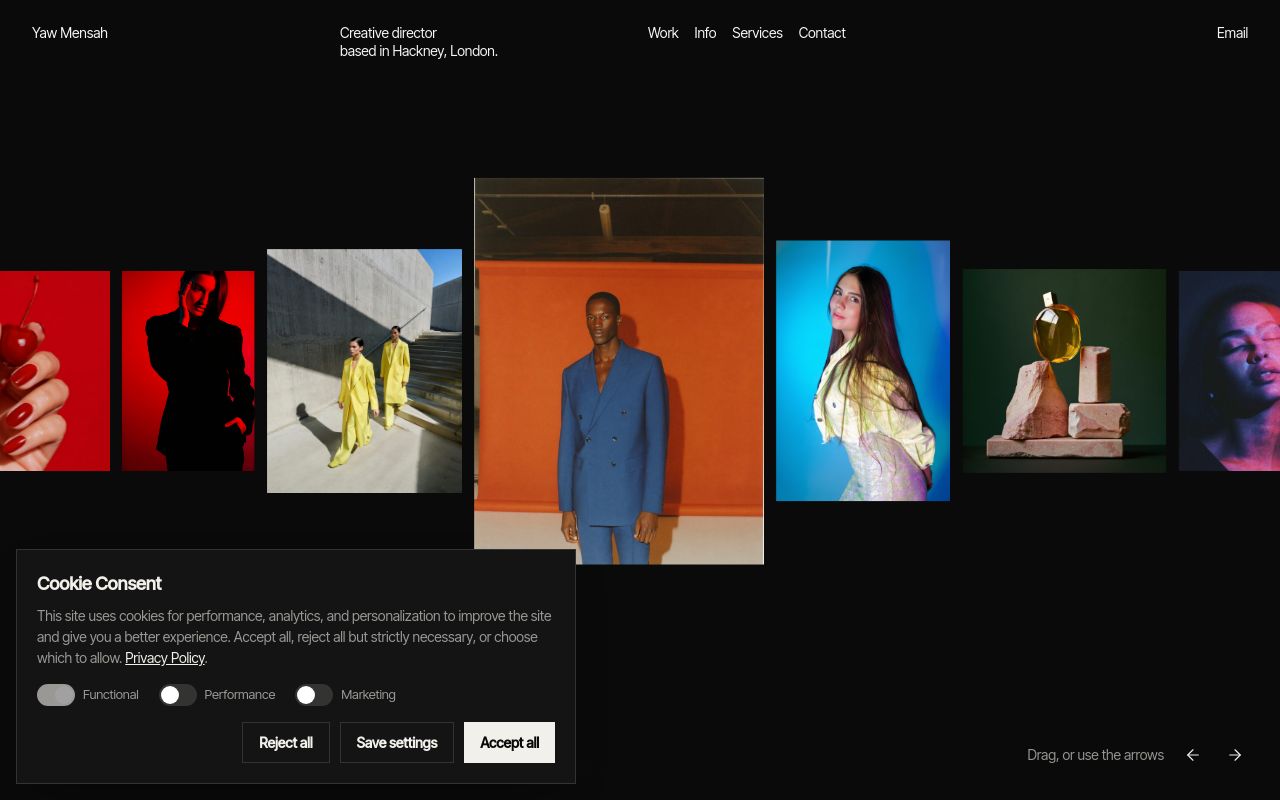The height and width of the screenshot is (800, 1280).
Task: Enable the Performance cookies switch
Action: click(177, 695)
